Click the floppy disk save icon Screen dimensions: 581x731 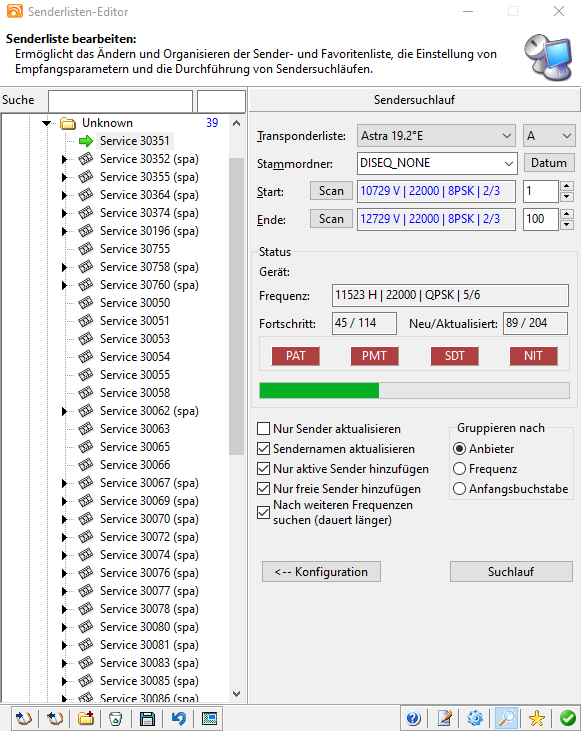pyautogui.click(x=147, y=718)
